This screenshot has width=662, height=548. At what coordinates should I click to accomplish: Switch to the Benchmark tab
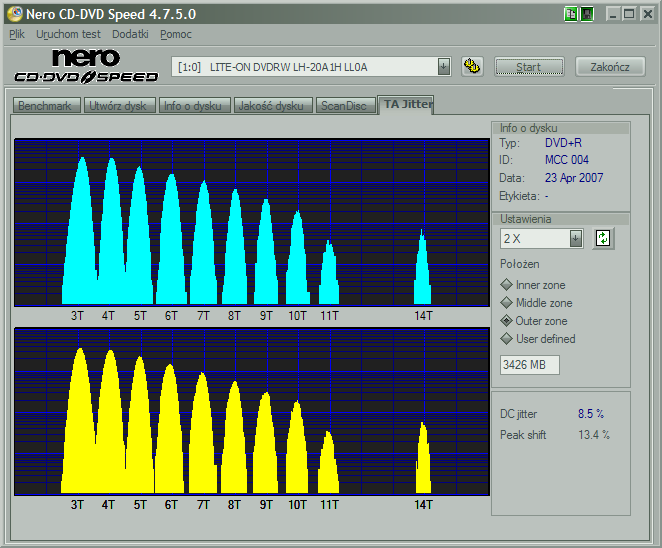click(46, 106)
